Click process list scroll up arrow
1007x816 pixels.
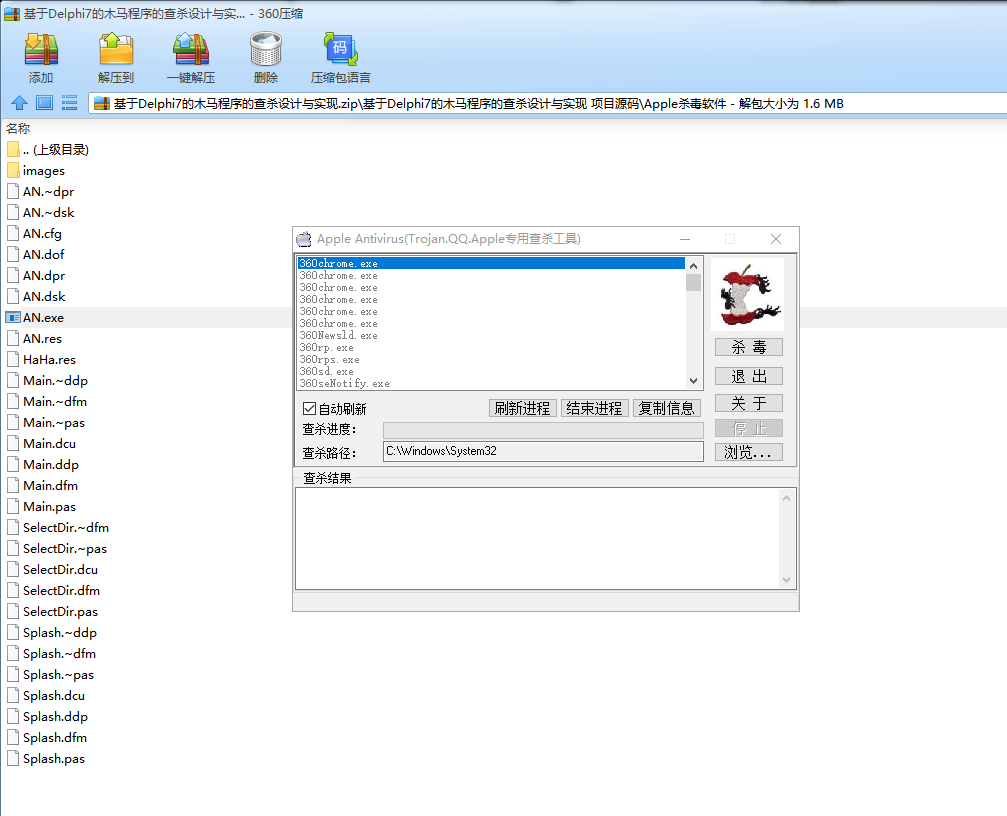click(x=693, y=265)
